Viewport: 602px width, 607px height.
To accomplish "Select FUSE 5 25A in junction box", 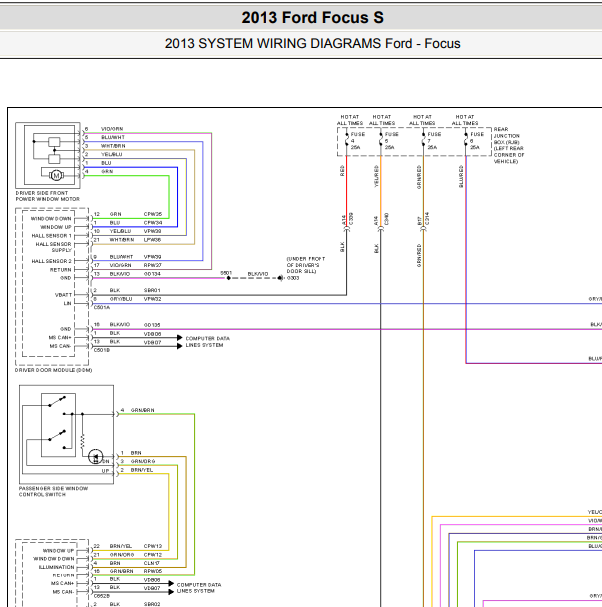I will [x=388, y=141].
